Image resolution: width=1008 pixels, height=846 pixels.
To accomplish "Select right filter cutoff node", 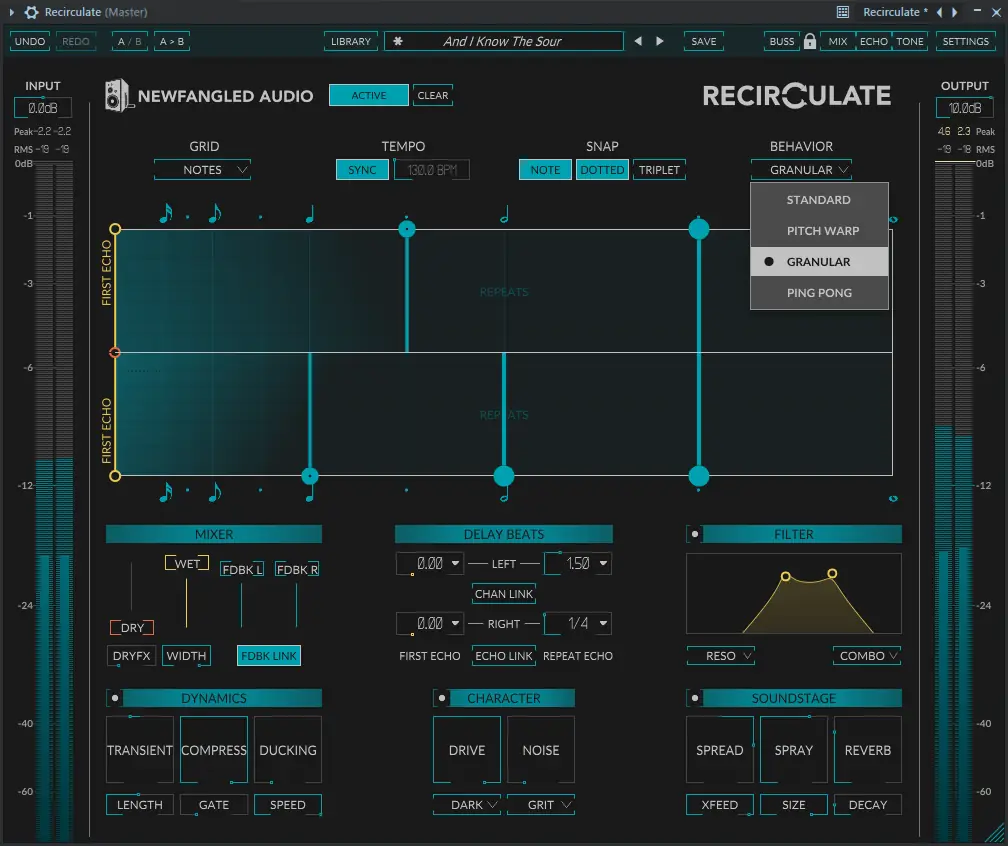I will [832, 573].
